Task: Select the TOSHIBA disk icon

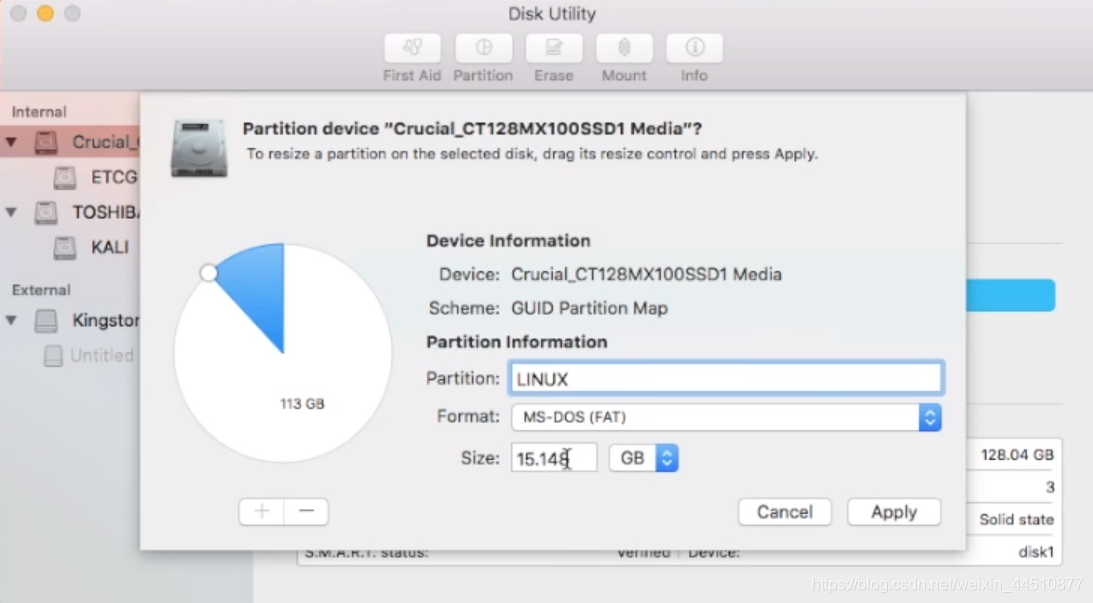Action: tap(47, 212)
